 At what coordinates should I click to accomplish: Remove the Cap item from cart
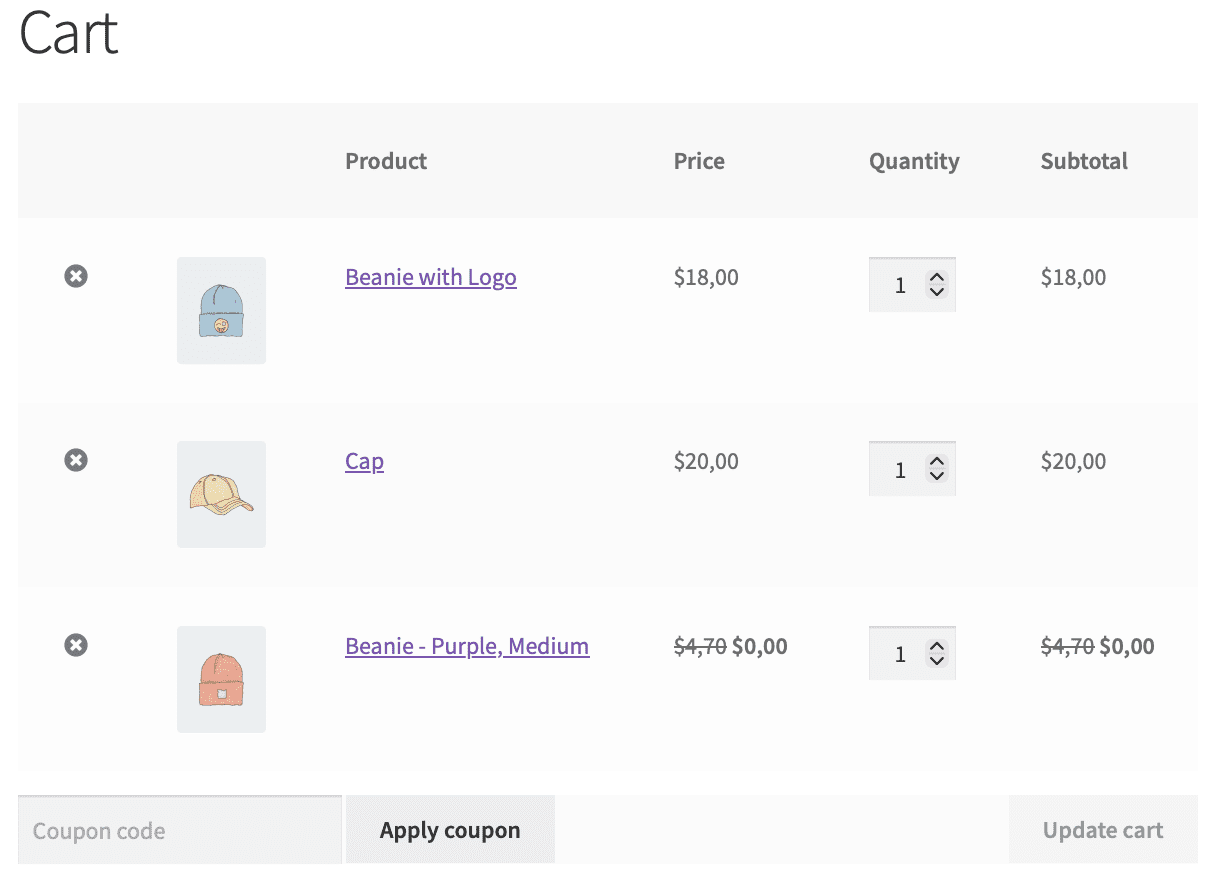coord(76,460)
